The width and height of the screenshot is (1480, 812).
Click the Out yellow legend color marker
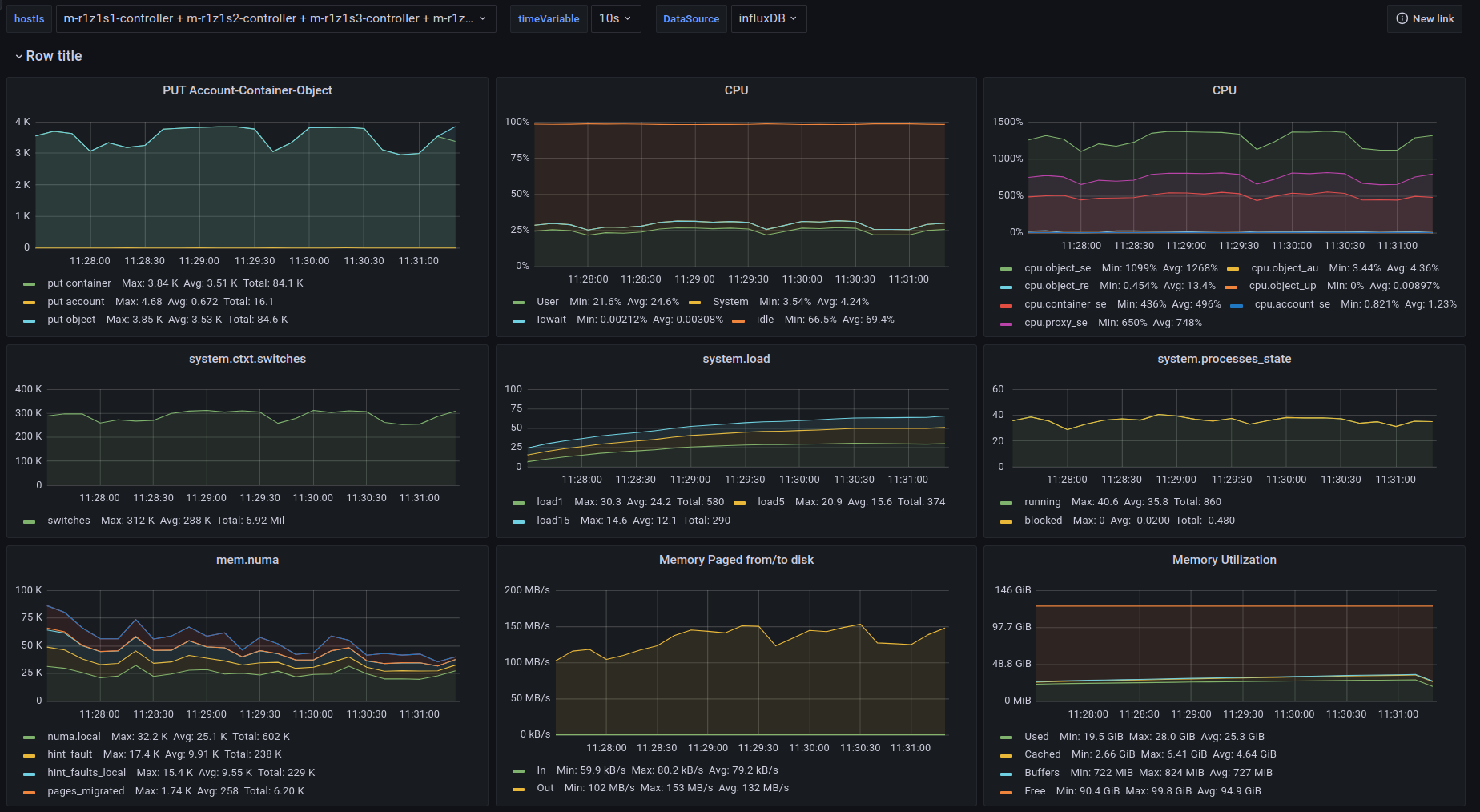(x=518, y=789)
